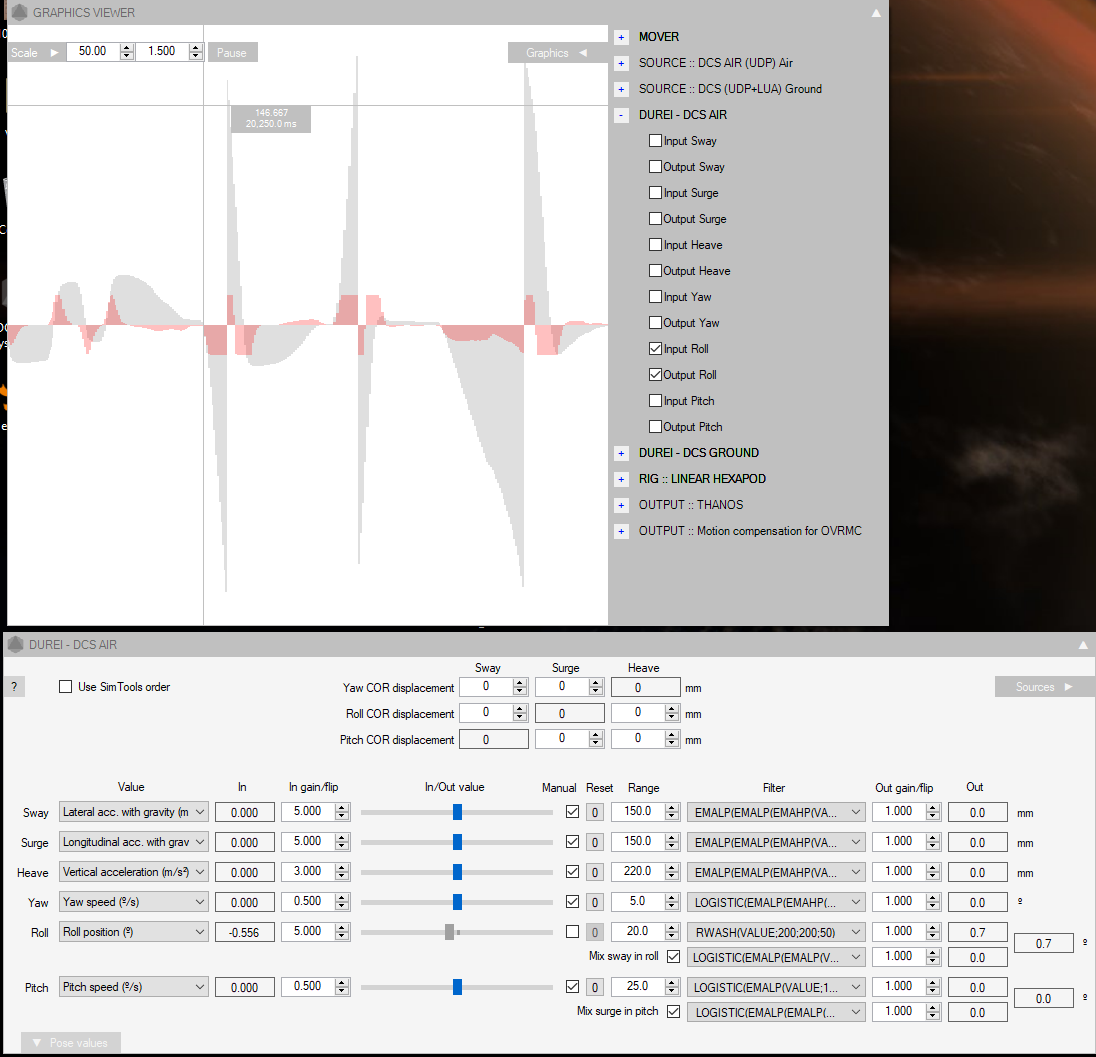Increase the graph scale 50.00 stepper
Image resolution: width=1096 pixels, height=1057 pixels.
[x=127, y=48]
